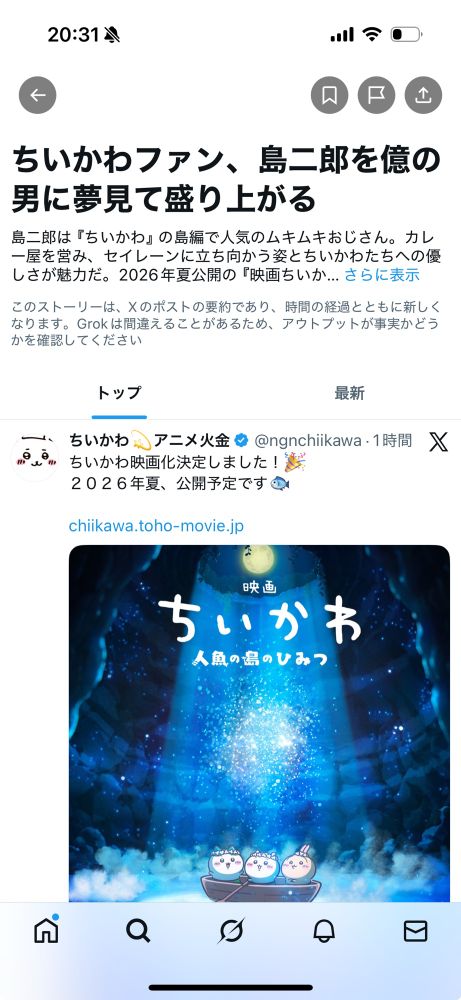Open Search from bottom navigation
This screenshot has width=461, height=1000.
tap(138, 932)
